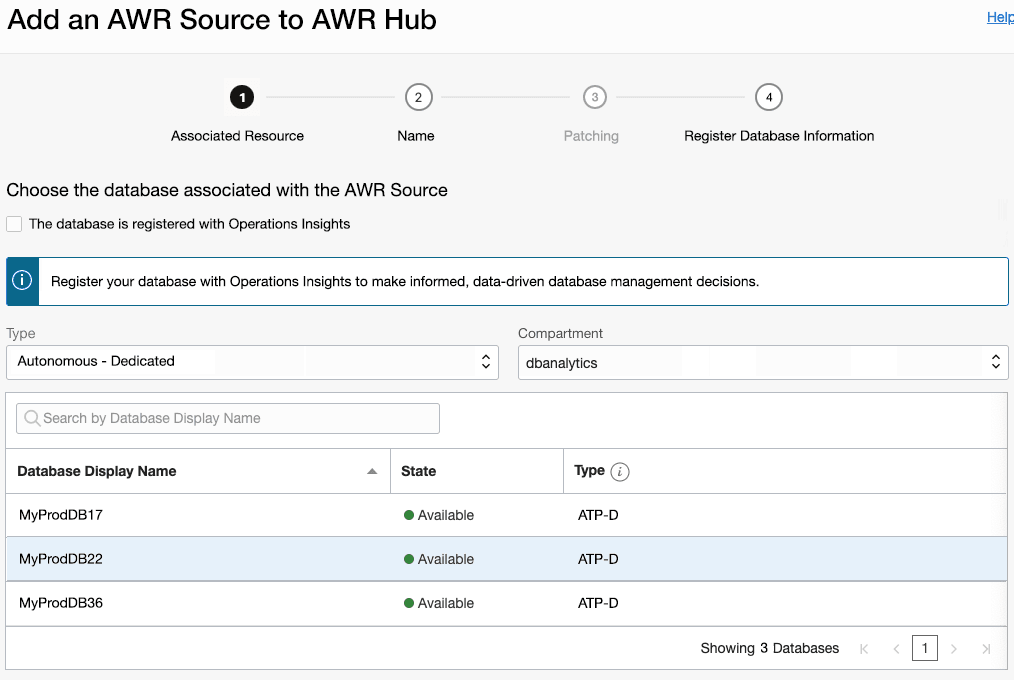Viewport: 1014px width, 680px height.
Task: Select step 1 Associated Resource
Action: click(241, 97)
